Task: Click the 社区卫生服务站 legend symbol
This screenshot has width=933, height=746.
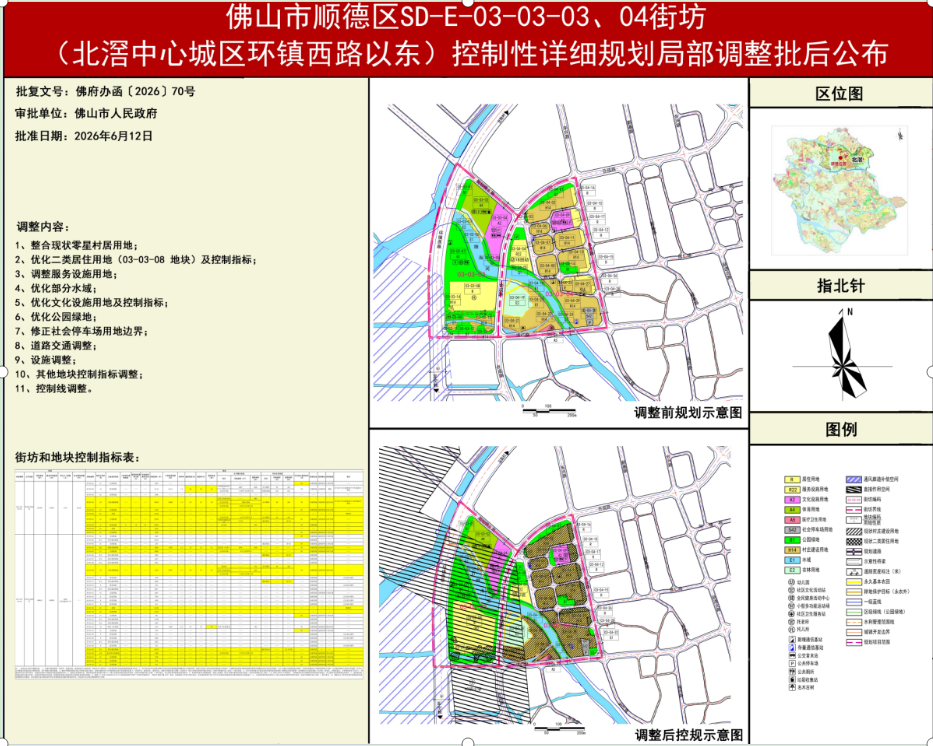Action: click(x=791, y=613)
